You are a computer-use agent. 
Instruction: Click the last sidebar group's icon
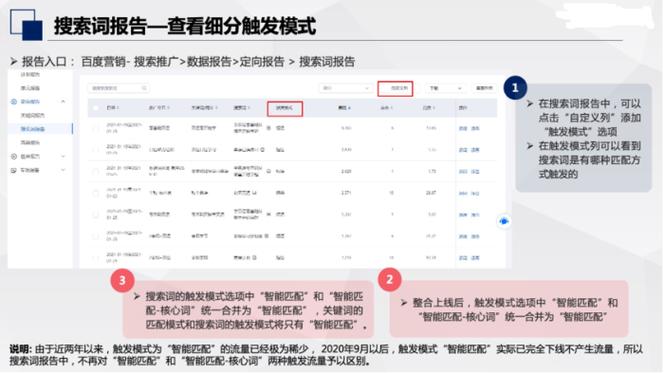(14, 170)
